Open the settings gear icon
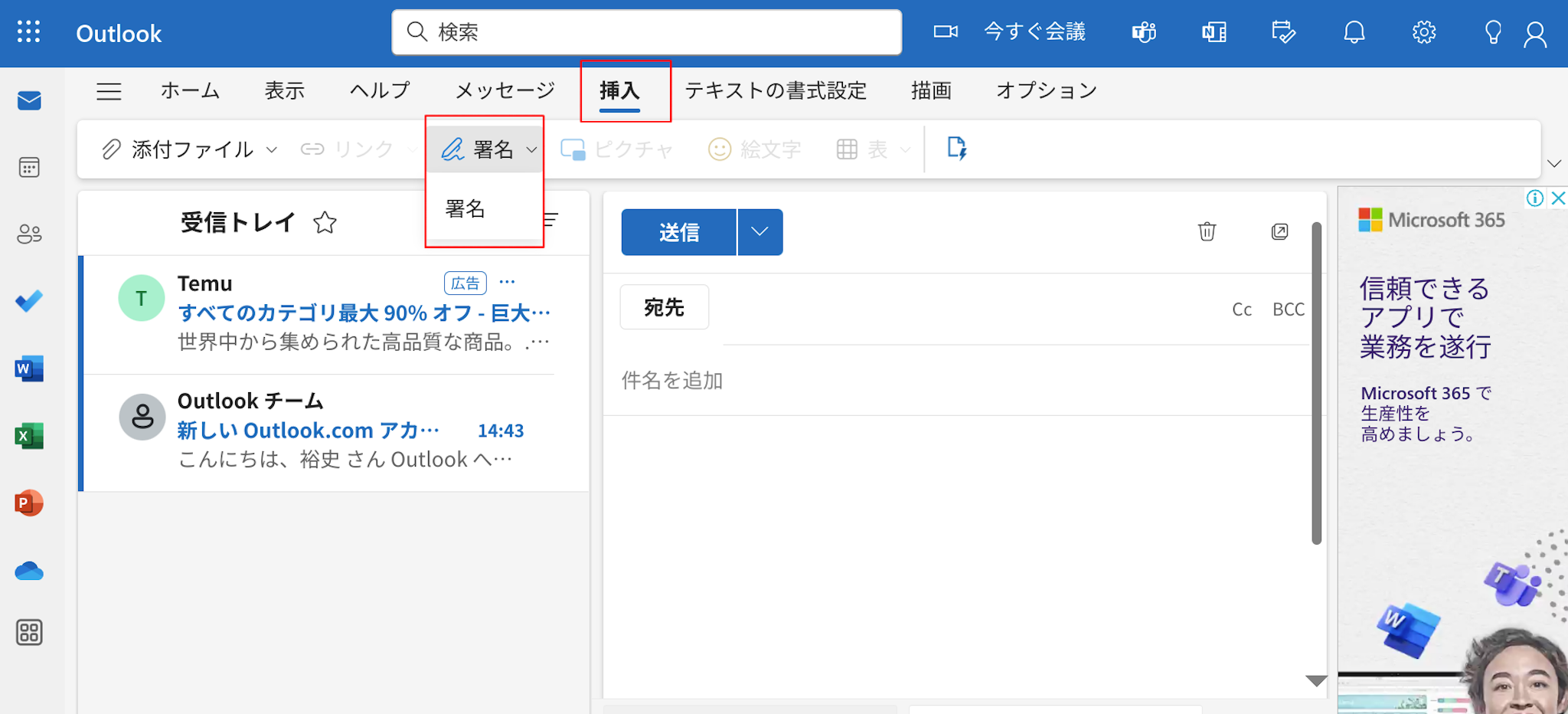 [x=1423, y=32]
